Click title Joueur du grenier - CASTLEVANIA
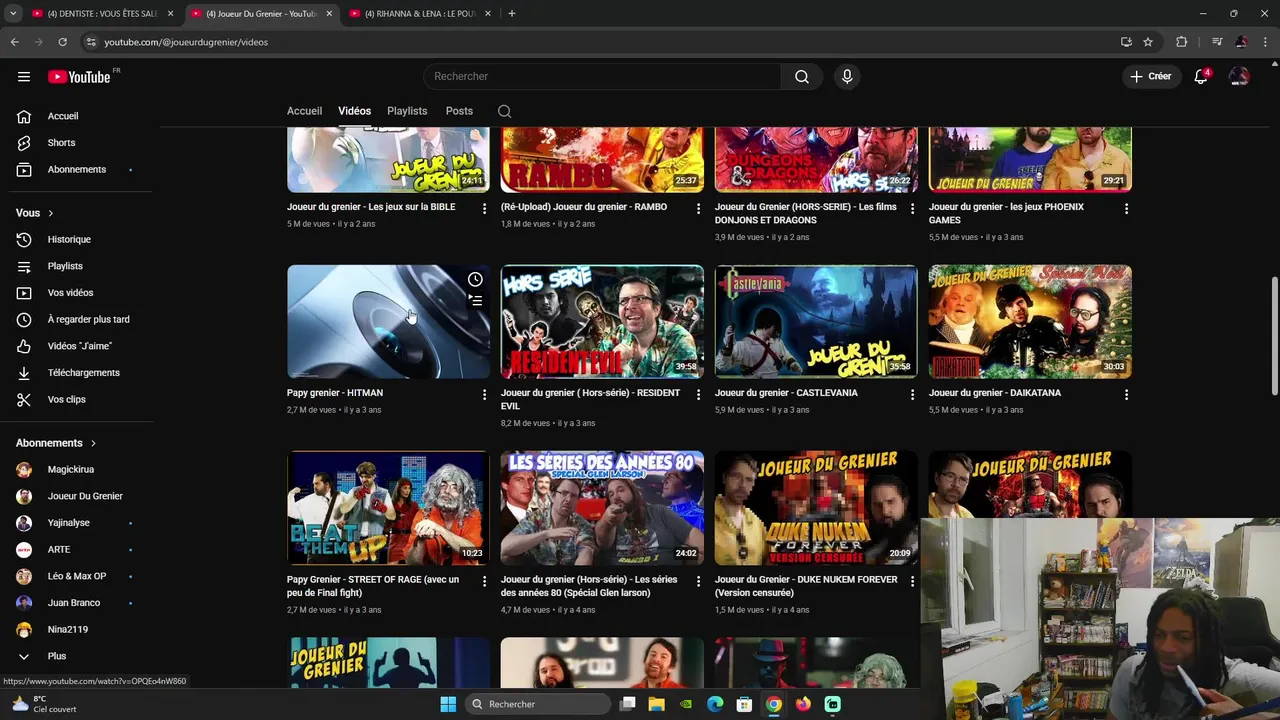1280x720 pixels. pyautogui.click(x=786, y=393)
